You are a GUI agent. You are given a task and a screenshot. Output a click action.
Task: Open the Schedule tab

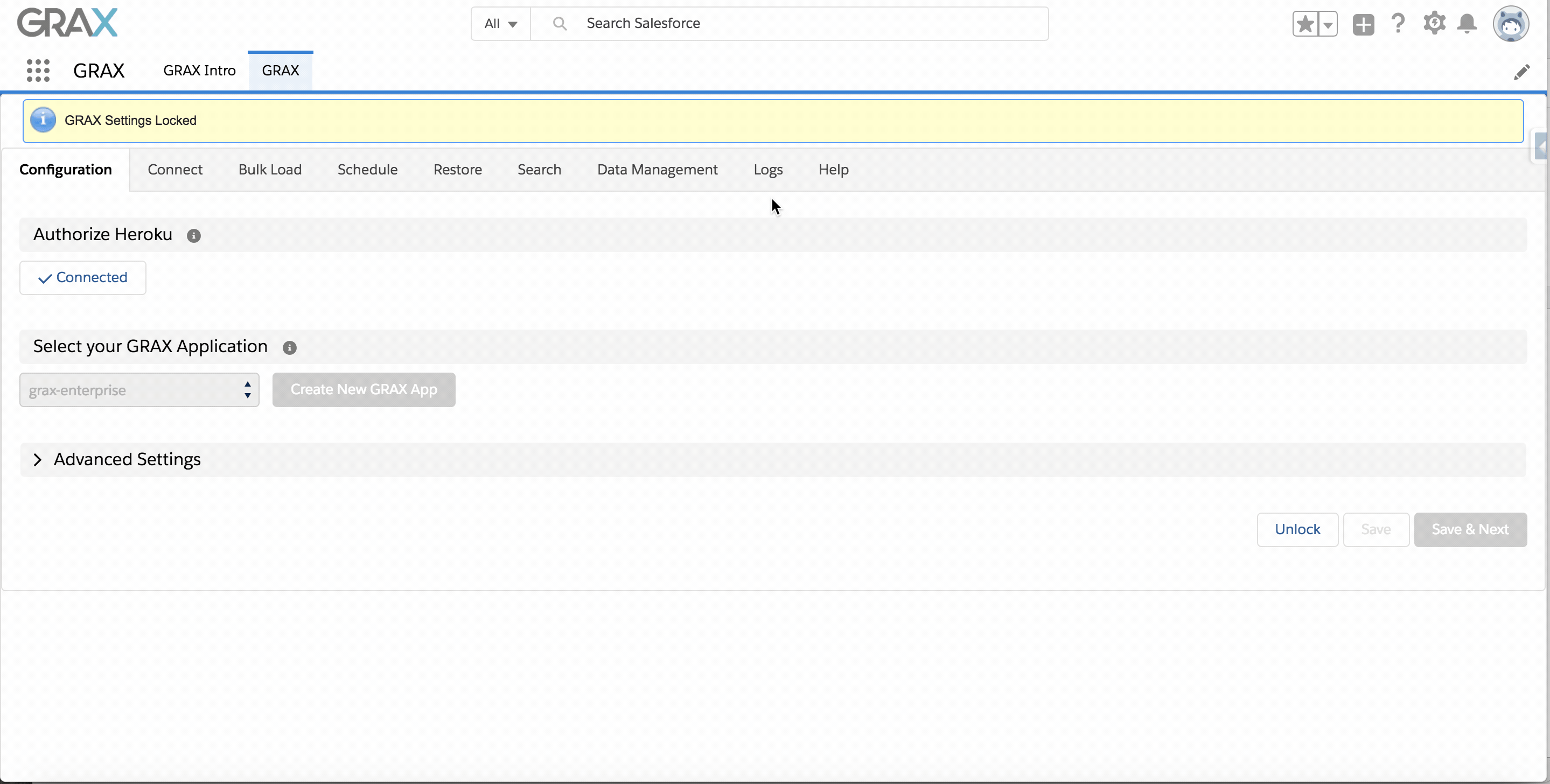[368, 170]
